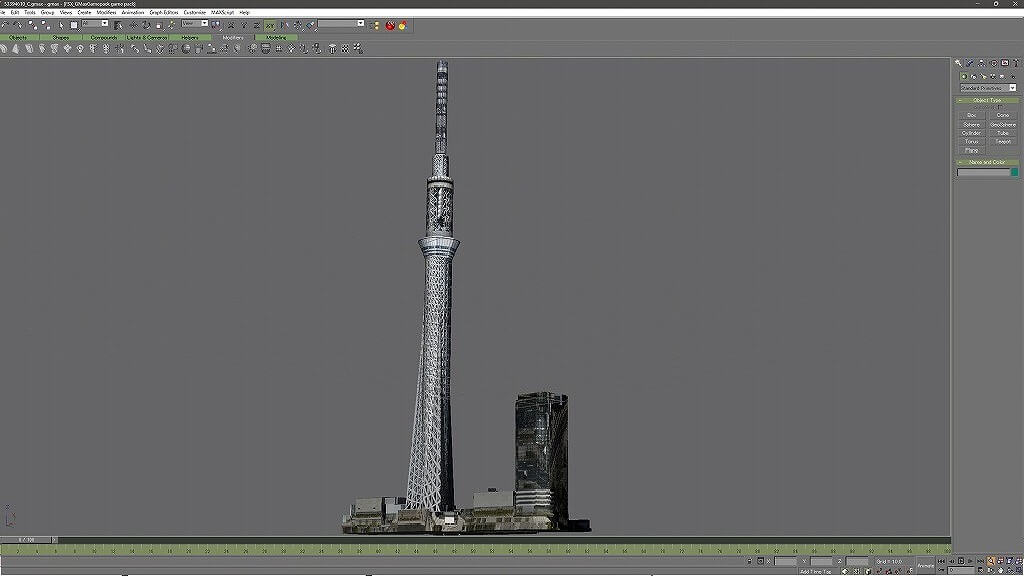Image resolution: width=1024 pixels, height=576 pixels.
Task: Switch to the Display command panel
Action: pos(1005,63)
